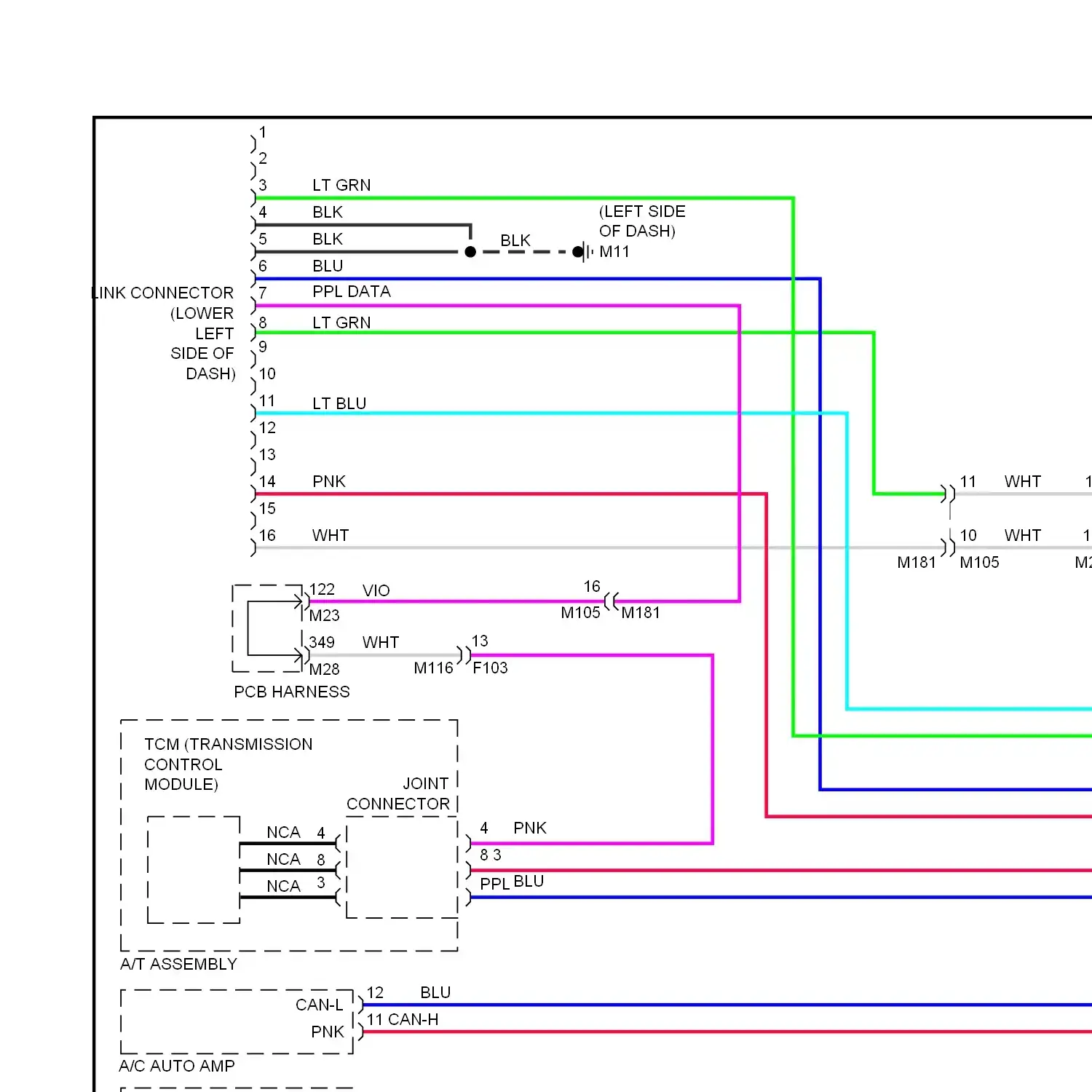Click the LINK CONNECTOR title text
Image resolution: width=1092 pixels, height=1092 pixels.
[x=163, y=293]
